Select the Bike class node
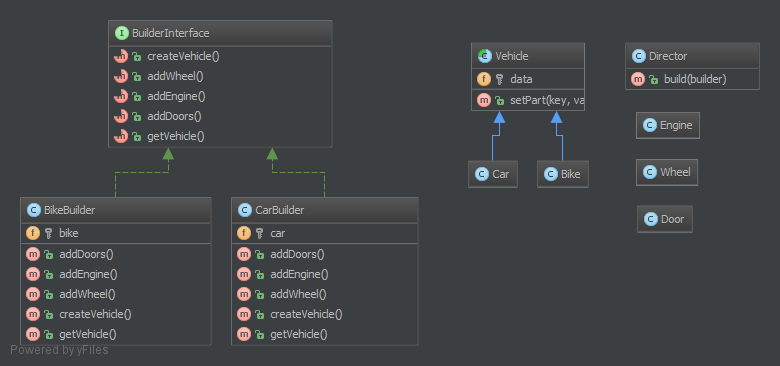 563,174
